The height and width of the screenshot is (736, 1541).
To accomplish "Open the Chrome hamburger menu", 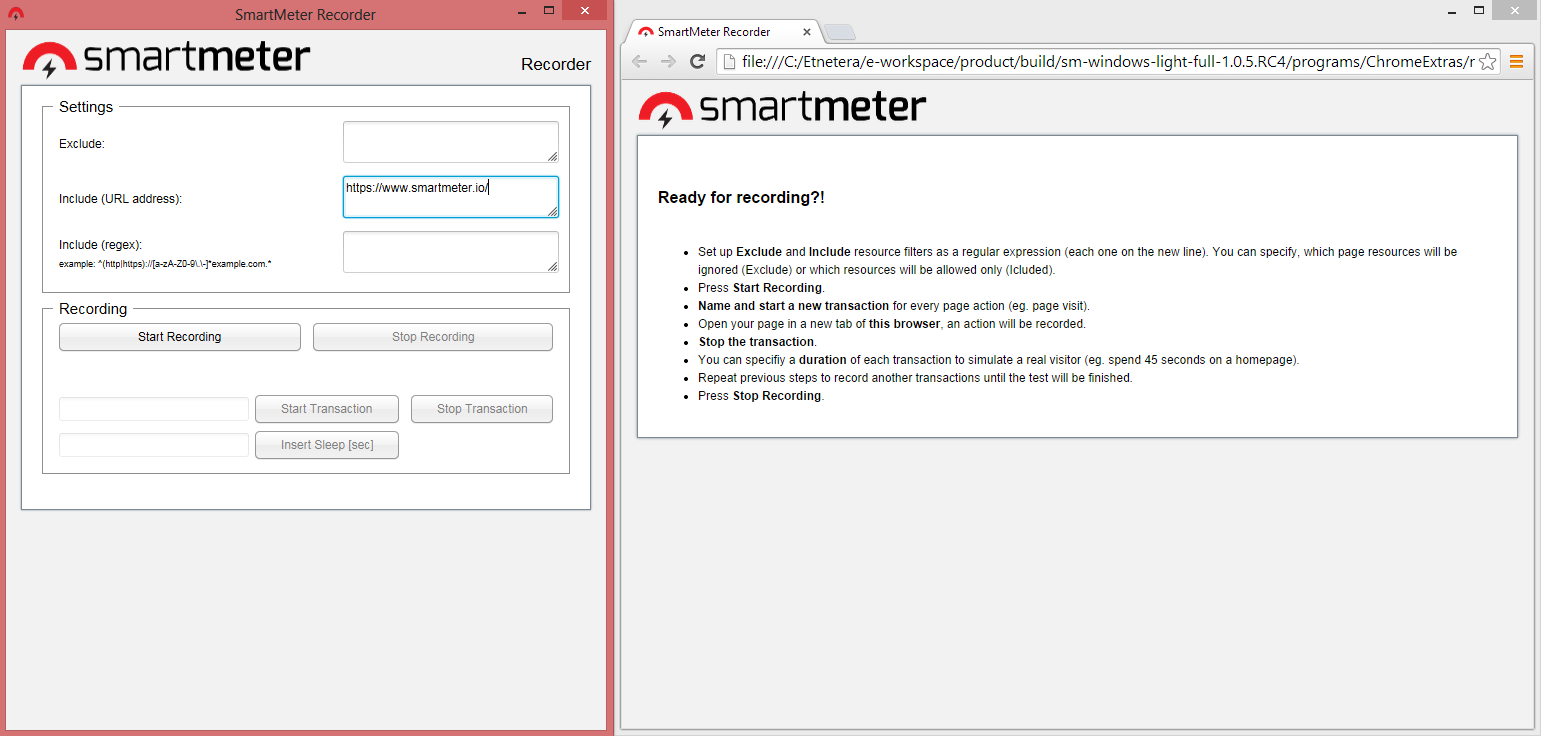I will (1516, 62).
